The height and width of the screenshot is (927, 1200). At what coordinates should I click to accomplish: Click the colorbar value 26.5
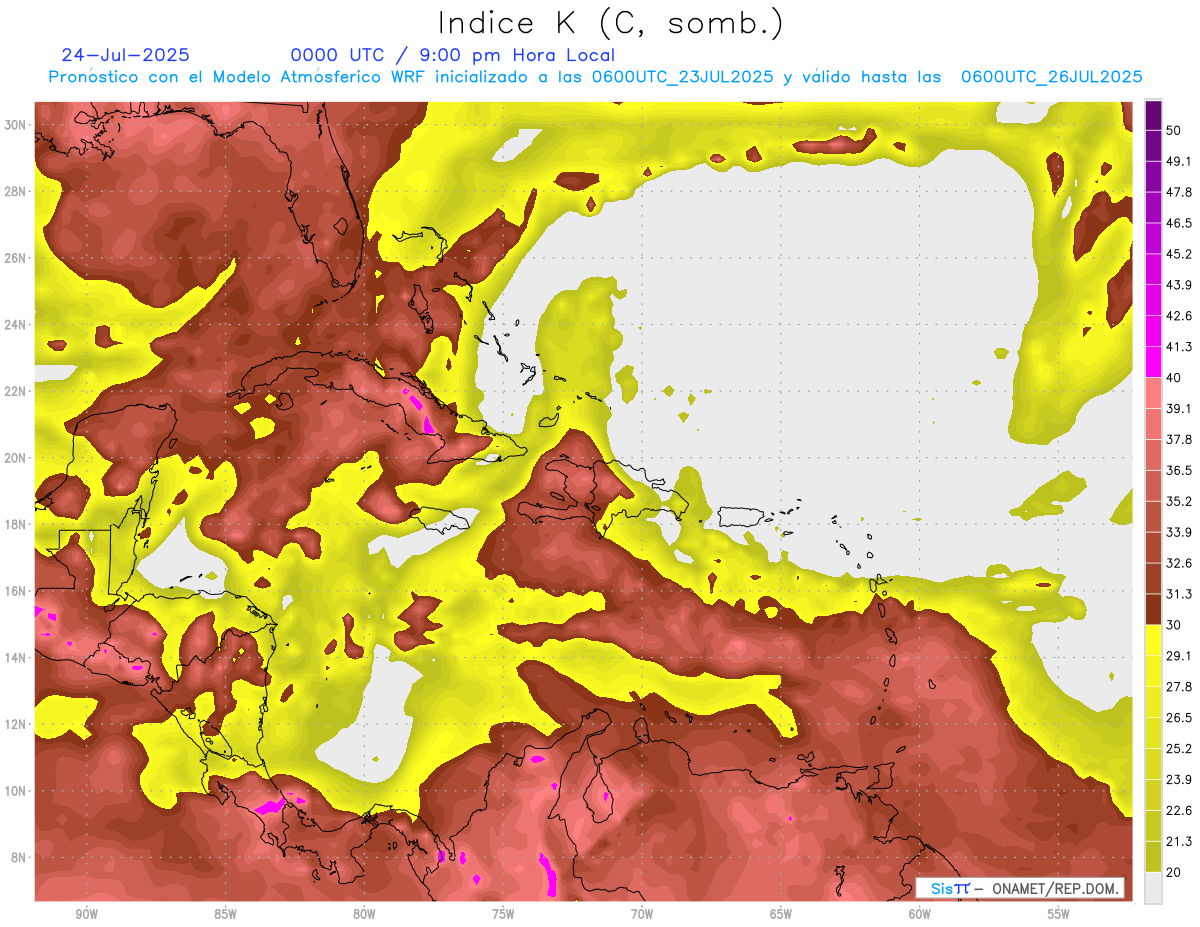(x=1178, y=718)
